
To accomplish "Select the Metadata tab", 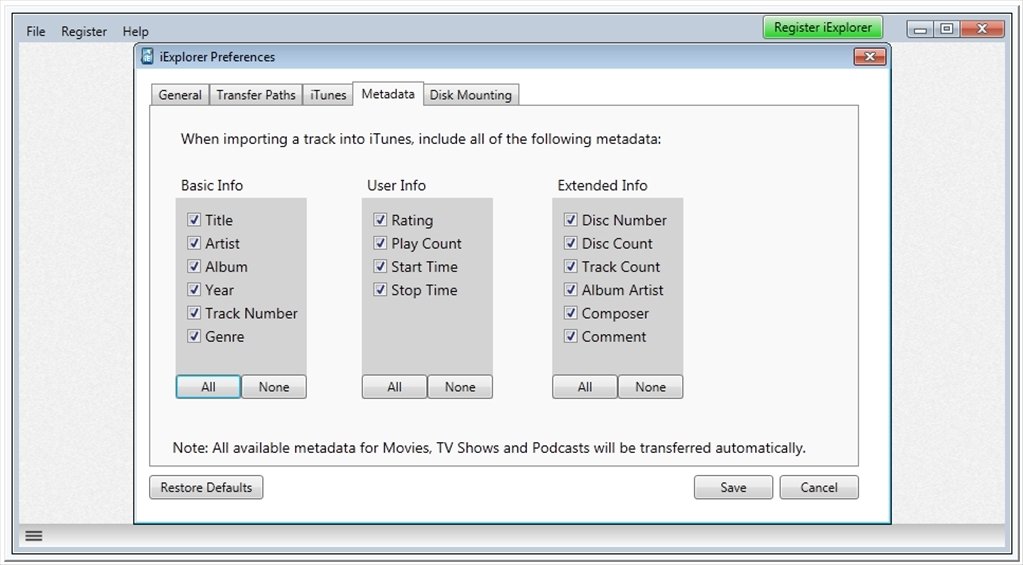I will [388, 94].
